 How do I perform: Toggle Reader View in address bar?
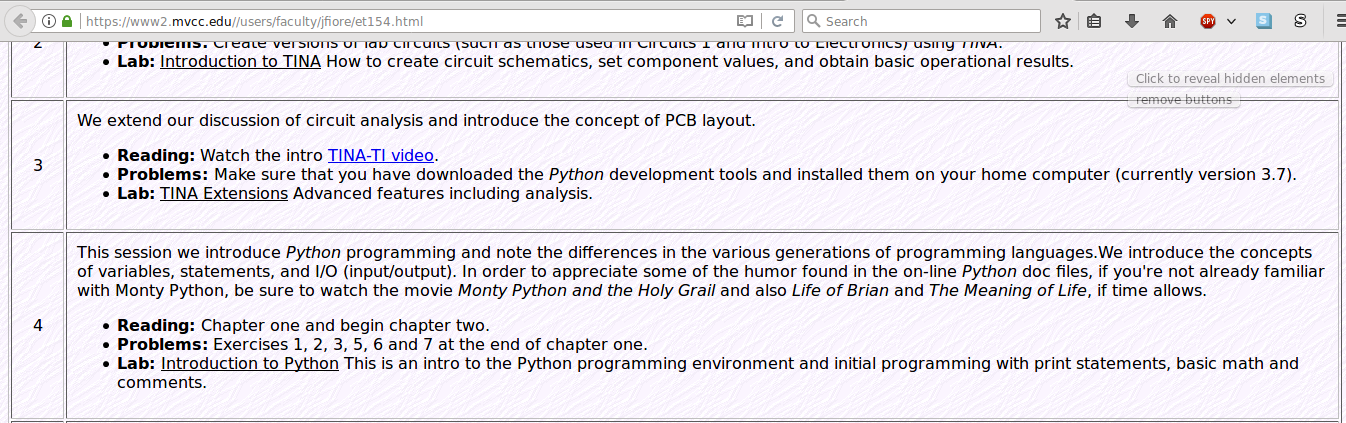point(744,21)
